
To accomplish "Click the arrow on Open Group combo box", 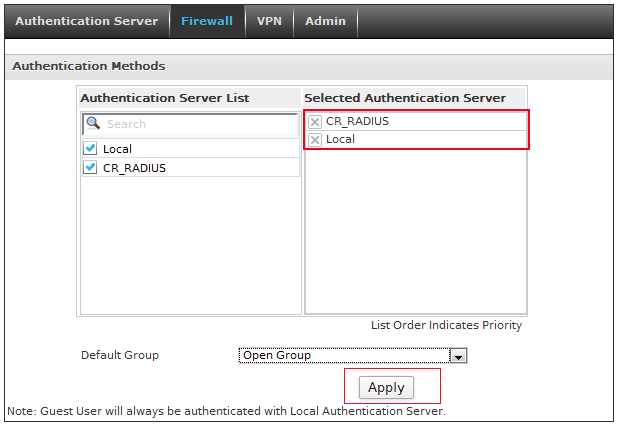I will [x=458, y=356].
